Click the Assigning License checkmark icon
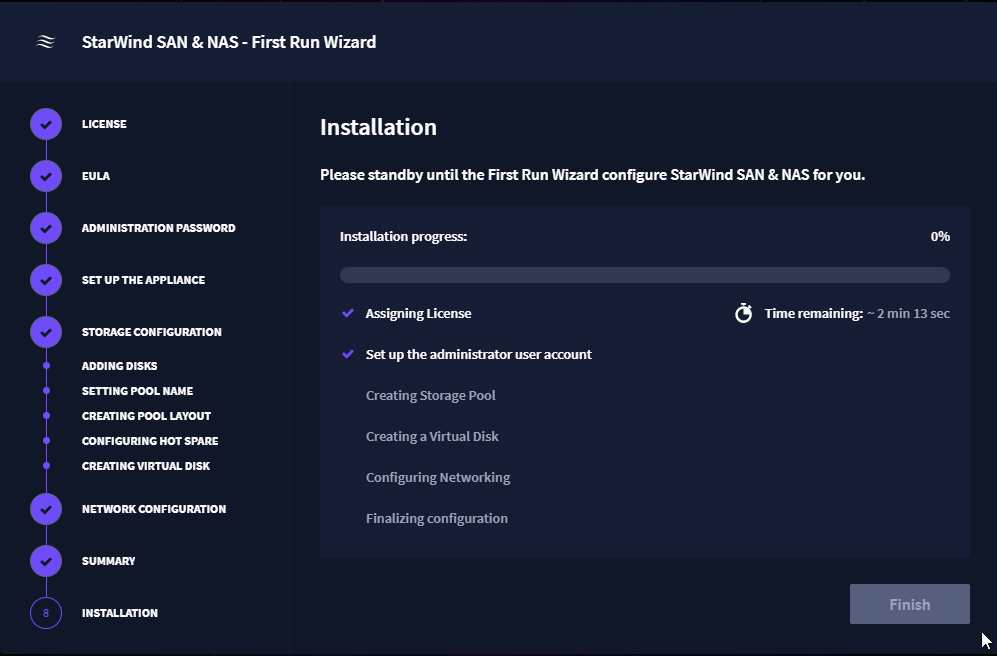Screen dimensions: 997x656 (348, 313)
